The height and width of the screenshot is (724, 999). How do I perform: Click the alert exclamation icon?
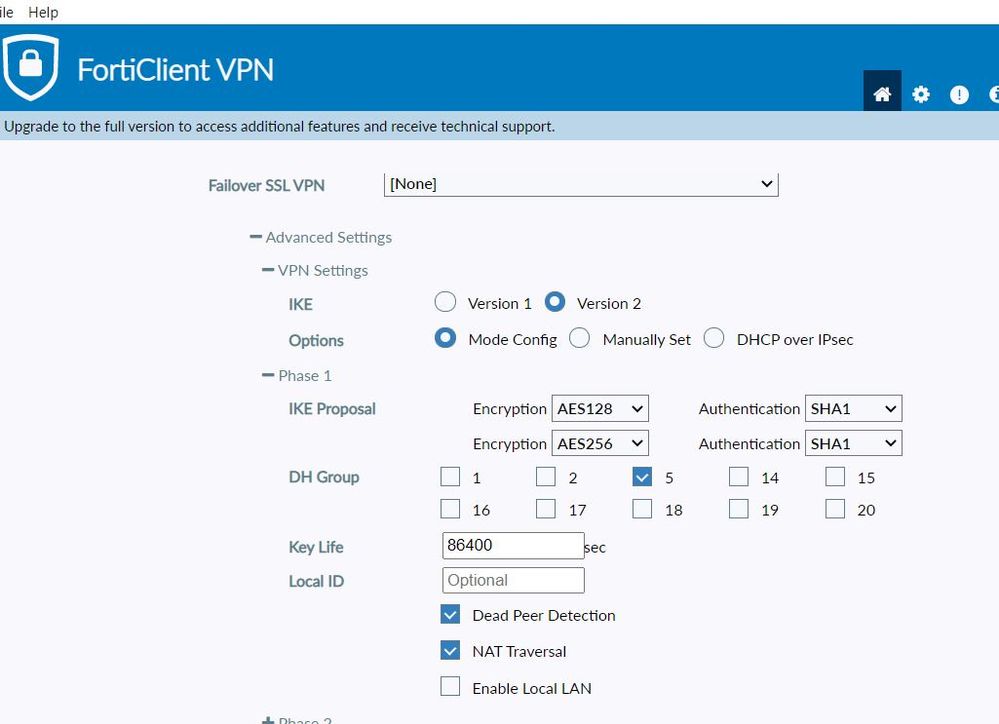[x=959, y=95]
